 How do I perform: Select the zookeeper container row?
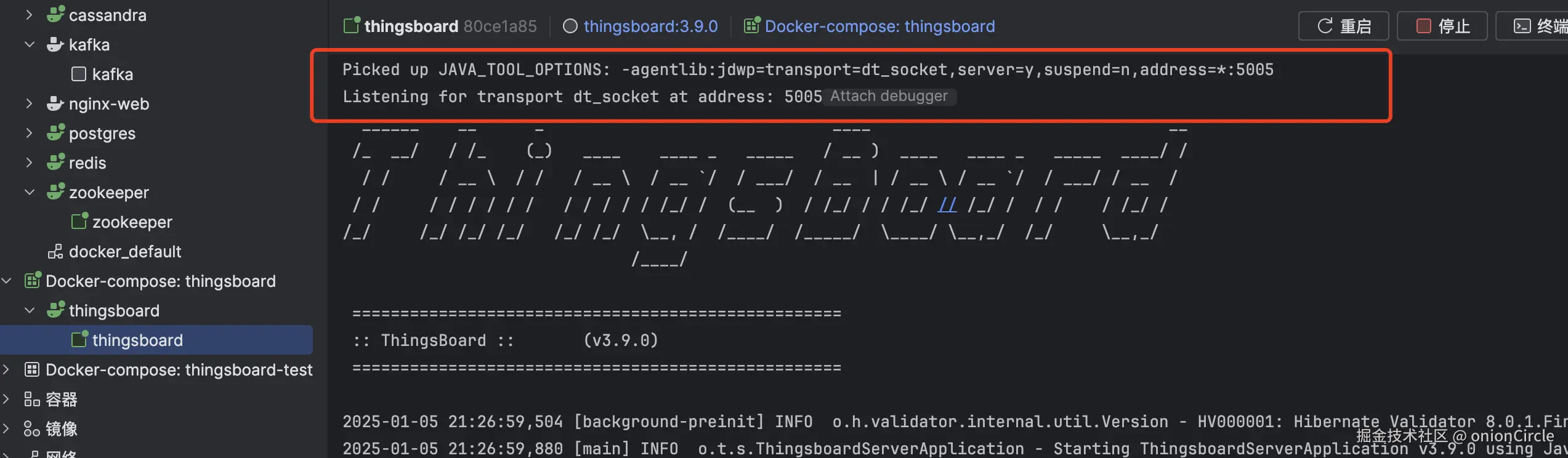tap(156, 222)
